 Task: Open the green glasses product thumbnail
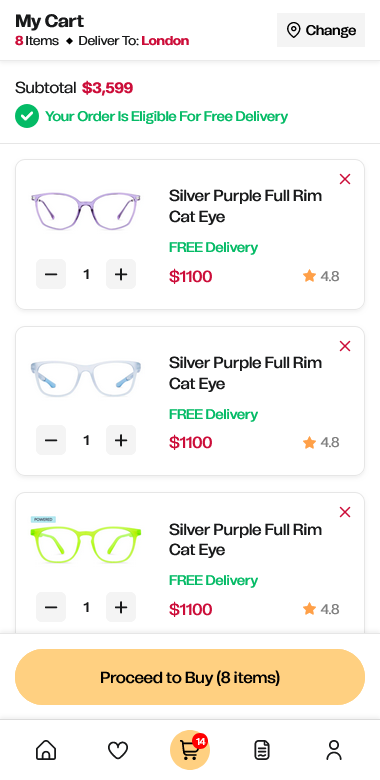coord(86,543)
